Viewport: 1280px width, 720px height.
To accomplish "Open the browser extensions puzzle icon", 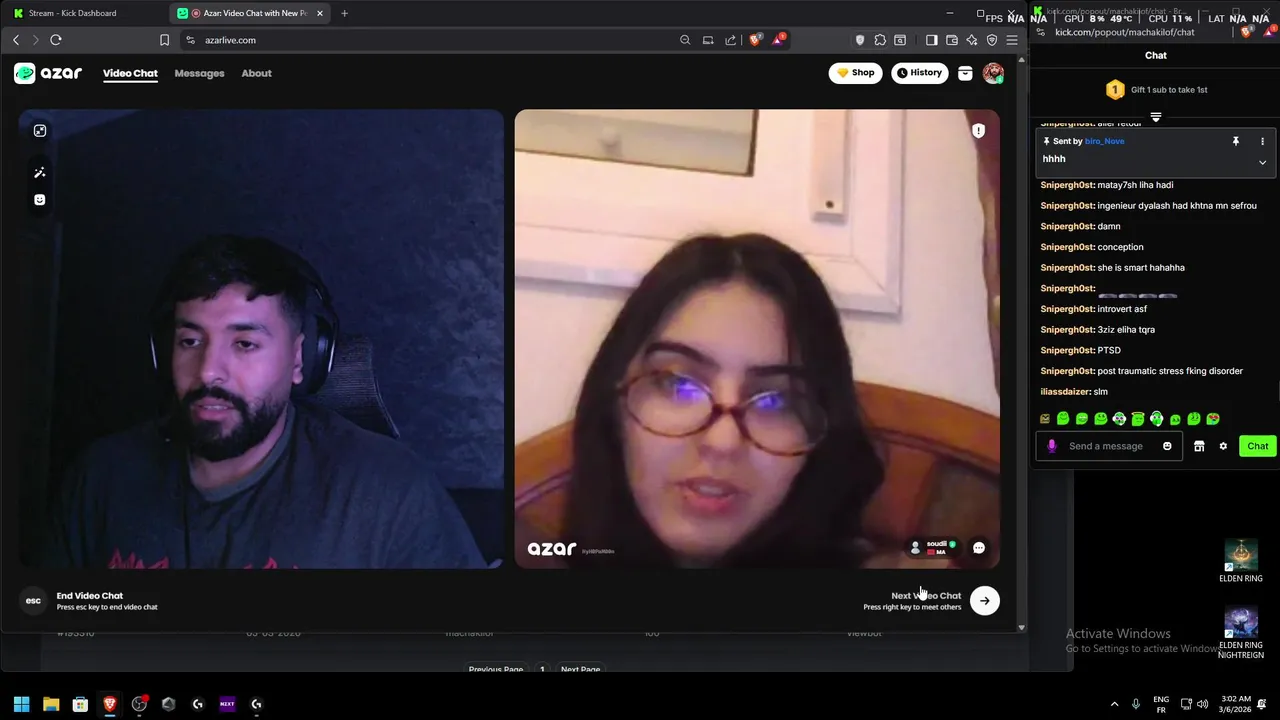I will point(880,40).
